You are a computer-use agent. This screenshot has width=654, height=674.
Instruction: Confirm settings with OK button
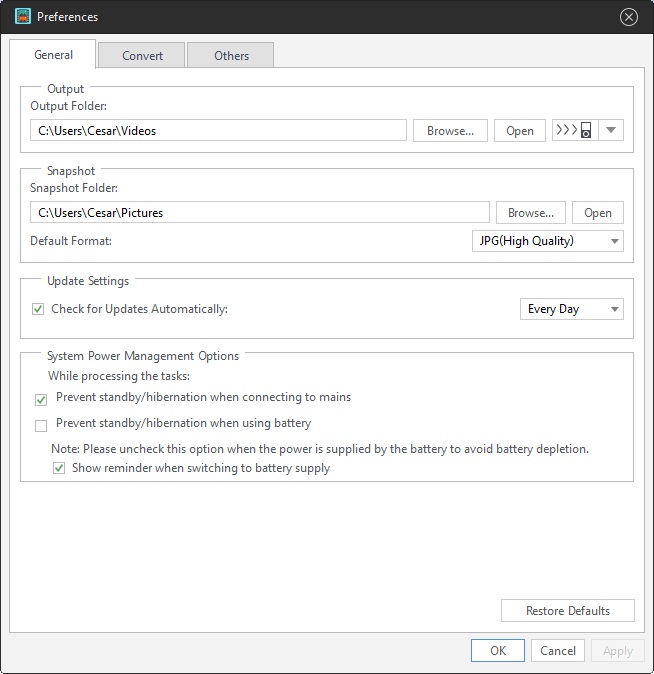tap(498, 650)
